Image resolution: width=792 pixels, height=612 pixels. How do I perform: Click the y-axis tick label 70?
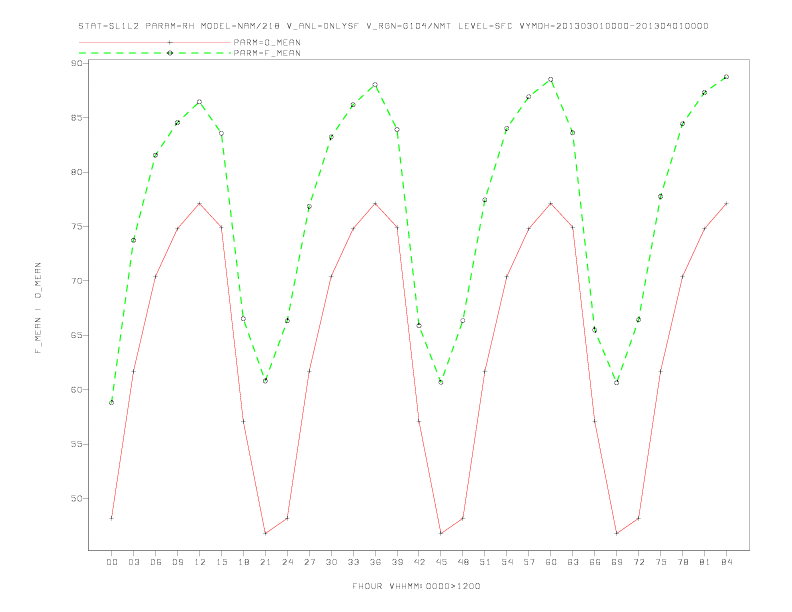[76, 281]
